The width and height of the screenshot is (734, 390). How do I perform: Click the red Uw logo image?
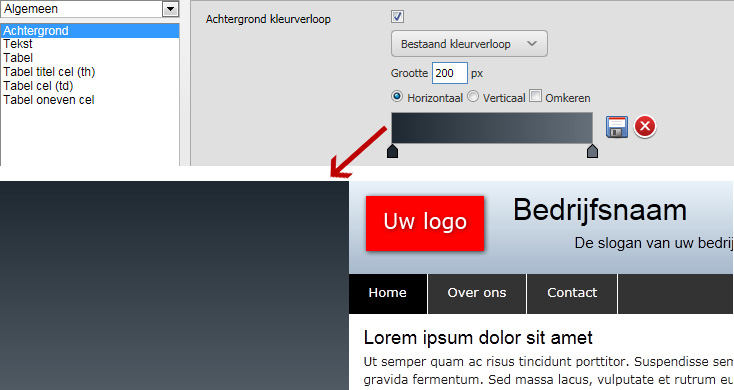click(425, 223)
